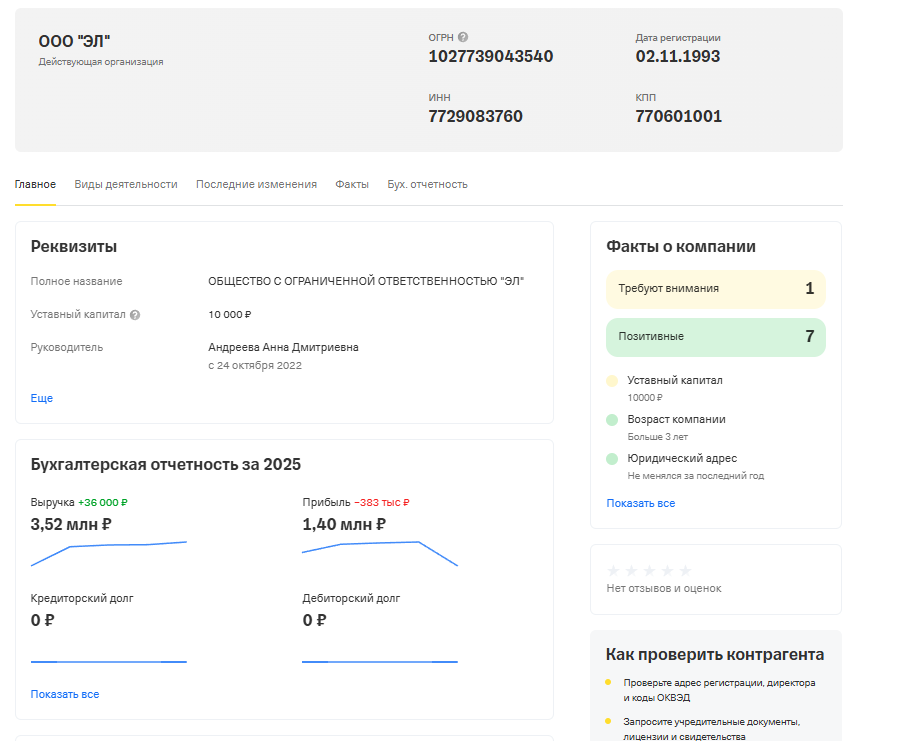Click the Нет отзывов и оценок text
899x741 pixels.
(x=664, y=588)
